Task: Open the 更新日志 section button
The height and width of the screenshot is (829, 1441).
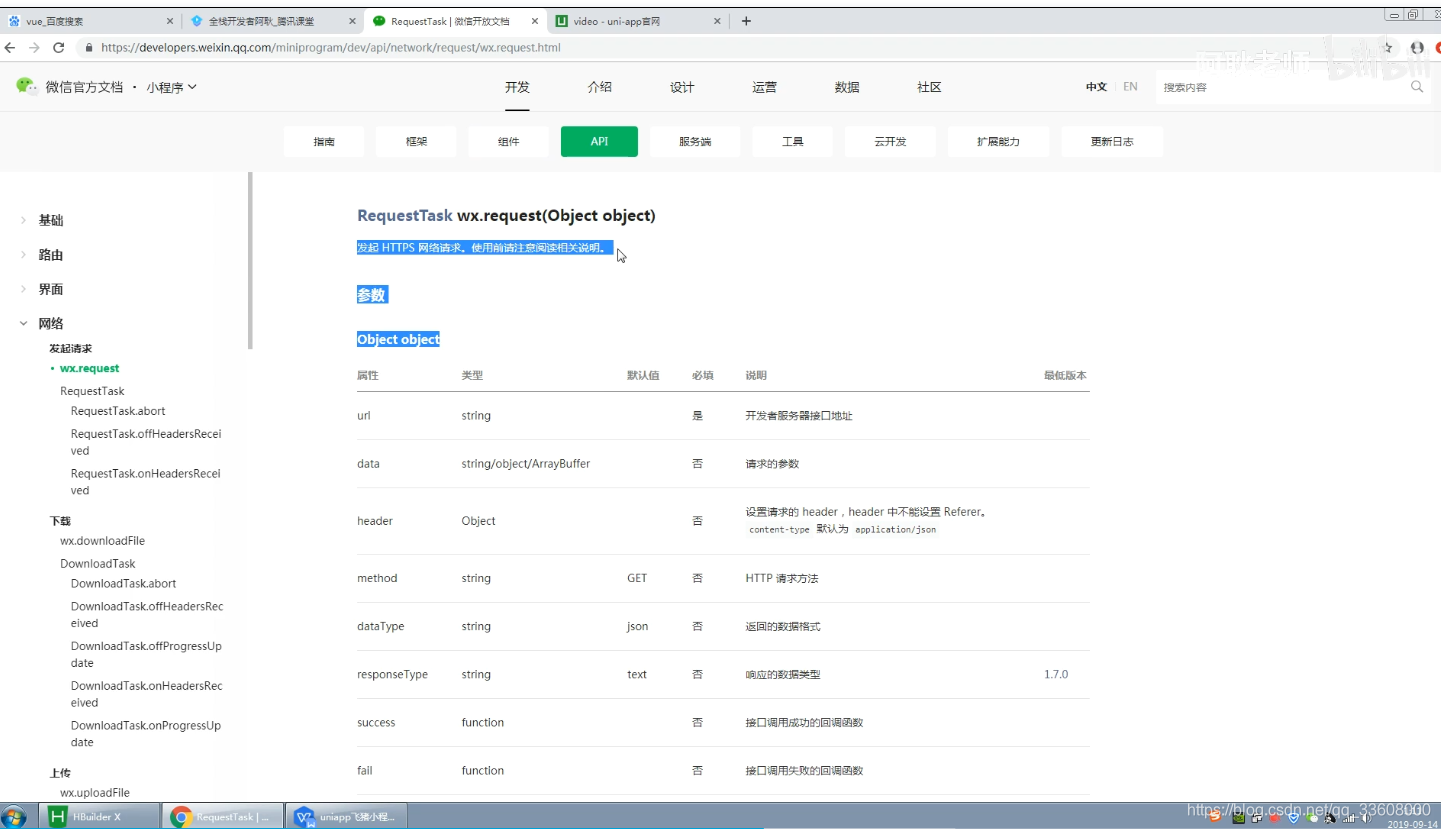Action: [x=1112, y=142]
